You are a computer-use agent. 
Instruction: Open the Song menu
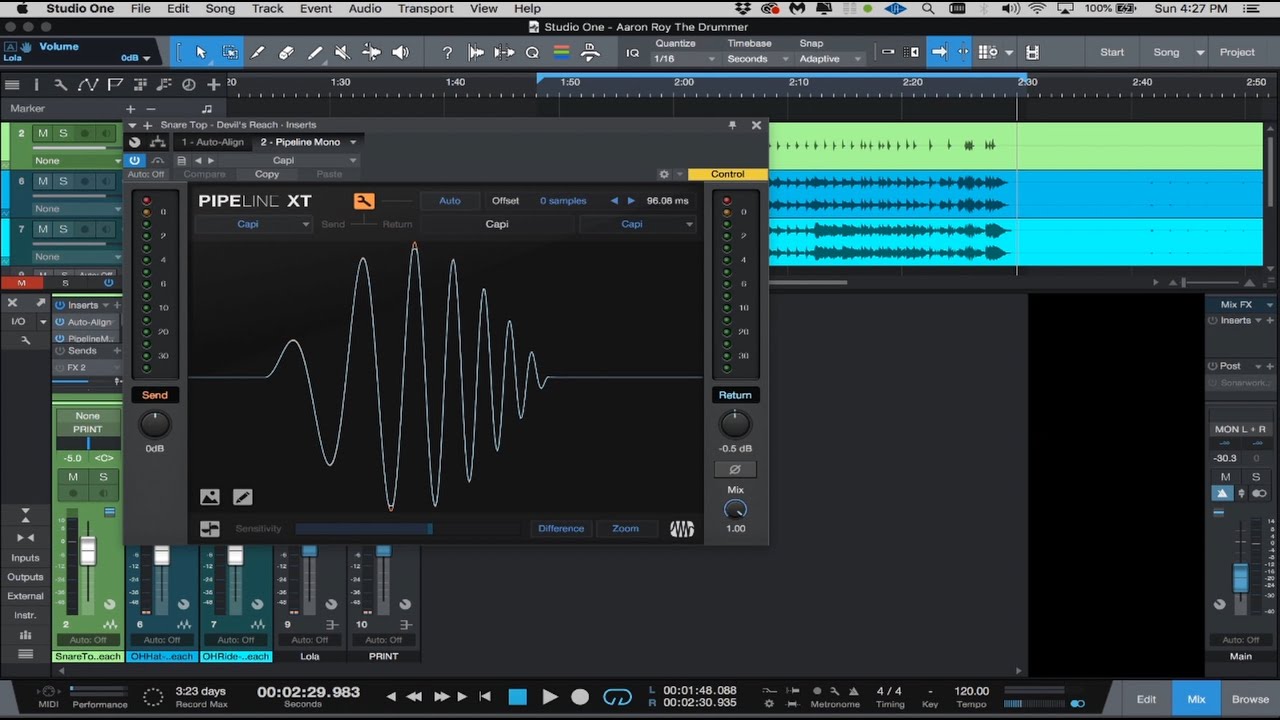click(x=220, y=9)
